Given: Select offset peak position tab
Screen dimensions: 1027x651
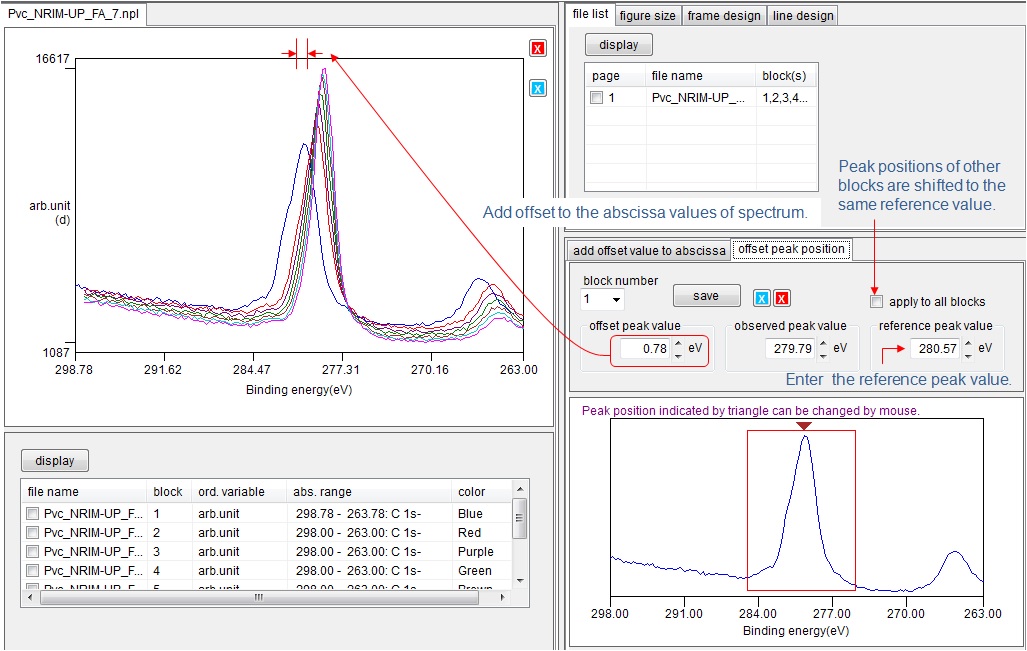Looking at the screenshot, I should click(791, 249).
